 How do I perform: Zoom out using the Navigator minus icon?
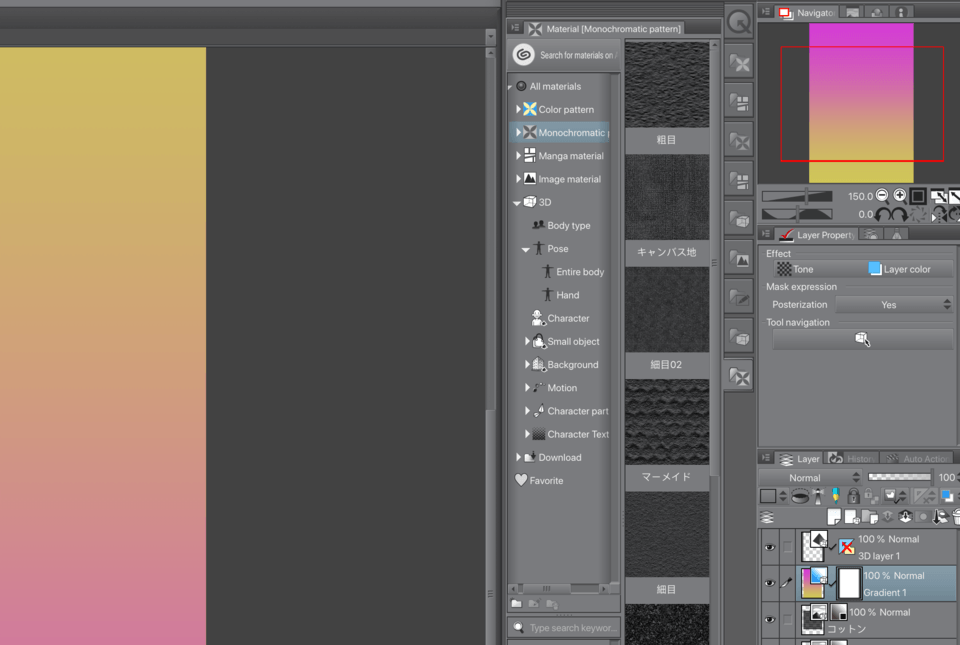pos(883,196)
